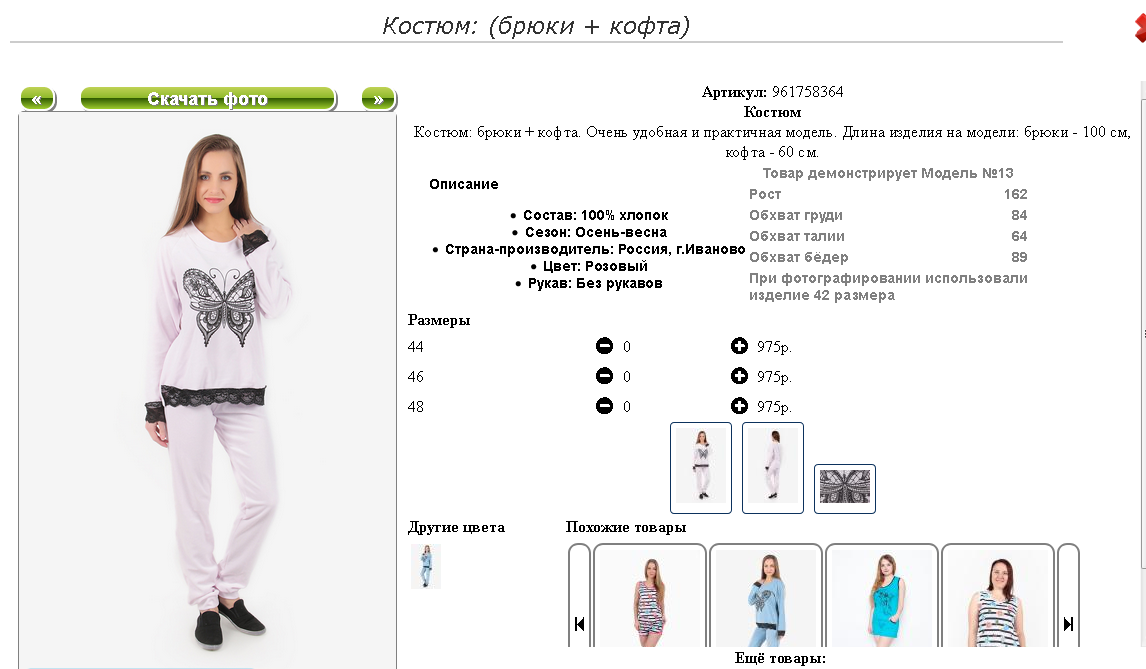Viewport: 1146px width, 669px height.
Task: Select front view product thumbnail
Action: [x=701, y=468]
